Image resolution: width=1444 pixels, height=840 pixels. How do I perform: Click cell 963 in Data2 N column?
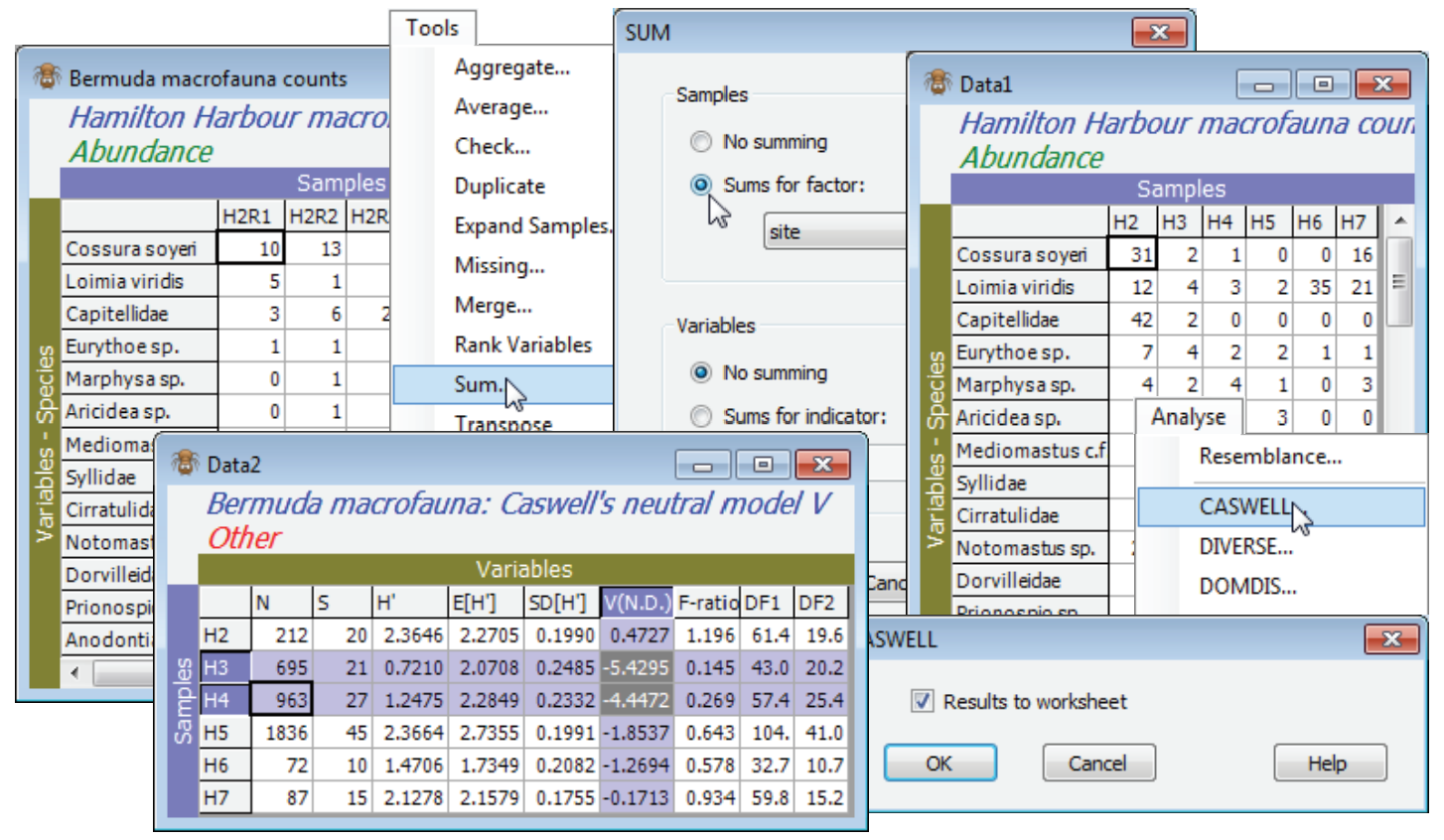[282, 700]
